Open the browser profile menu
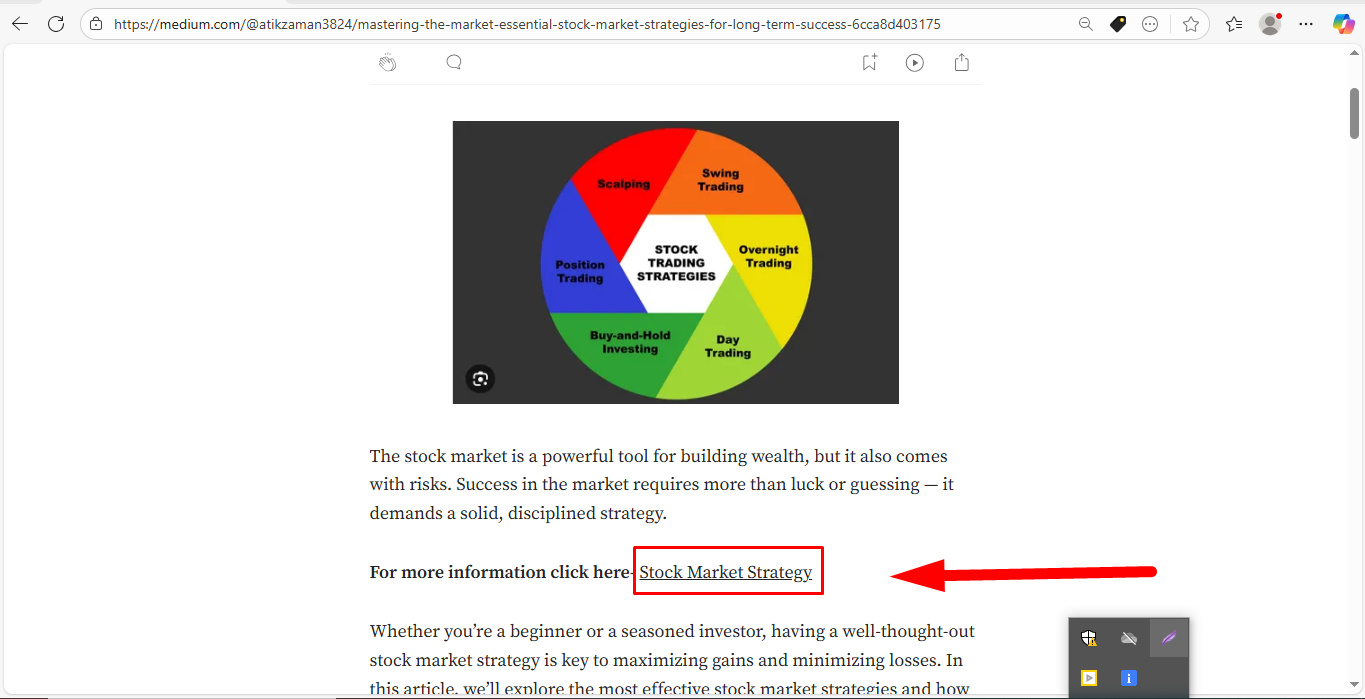1365x699 pixels. point(1270,24)
